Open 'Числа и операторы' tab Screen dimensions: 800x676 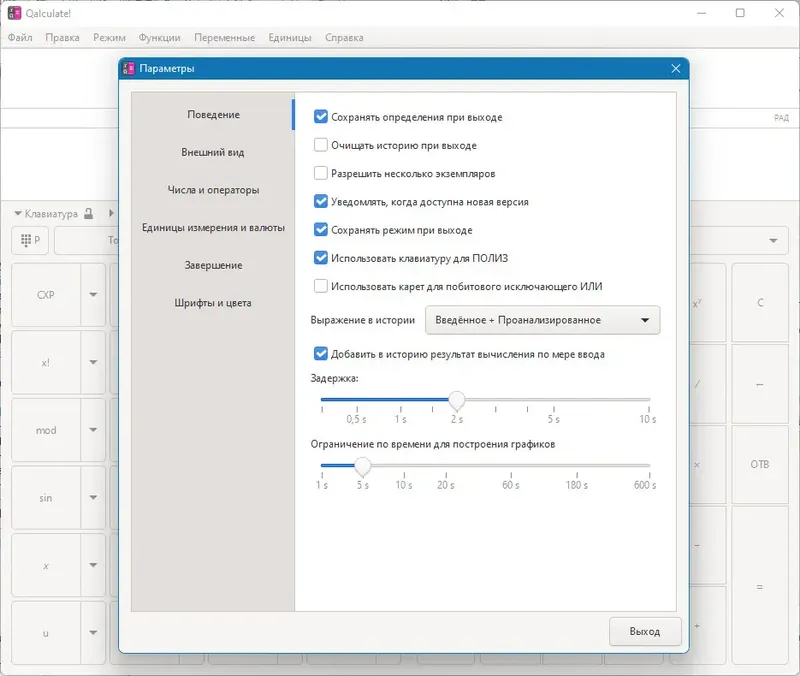tap(213, 190)
